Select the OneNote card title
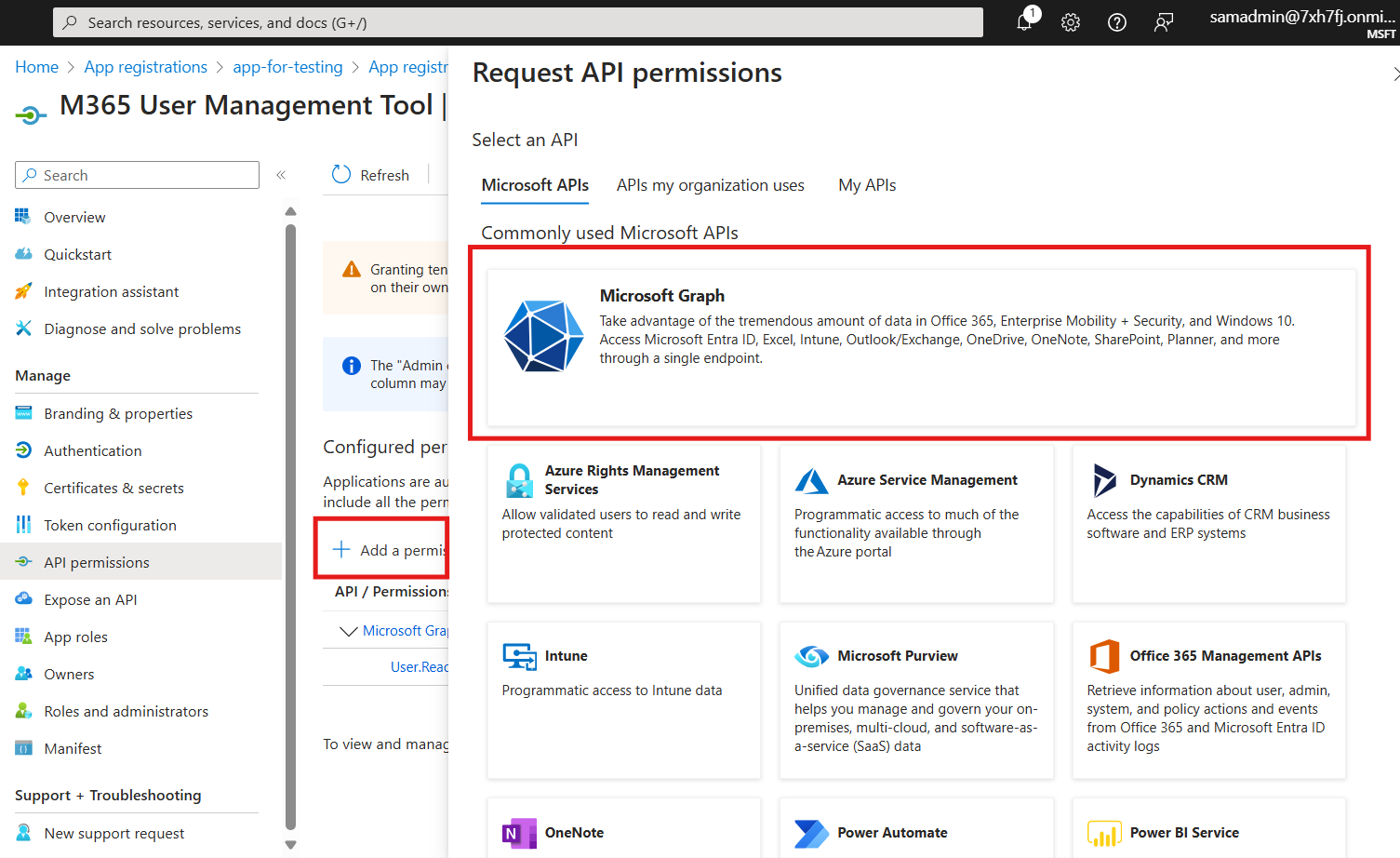The width and height of the screenshot is (1400, 858). [x=574, y=833]
